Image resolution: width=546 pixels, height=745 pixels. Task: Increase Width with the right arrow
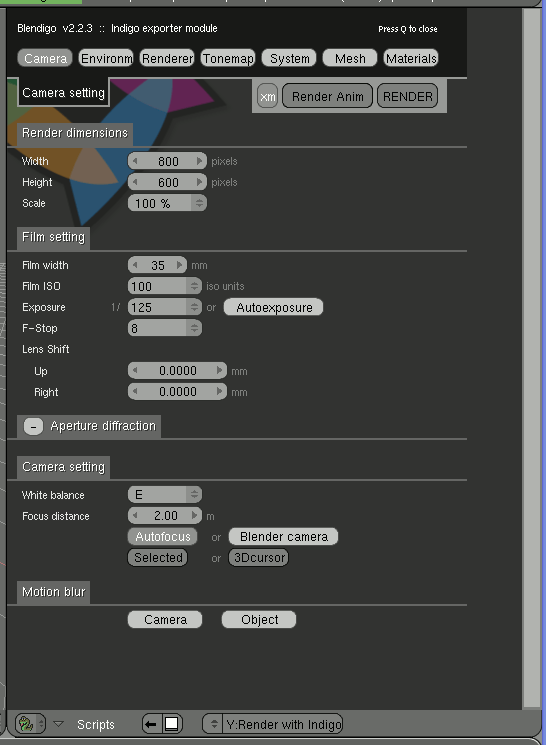200,161
